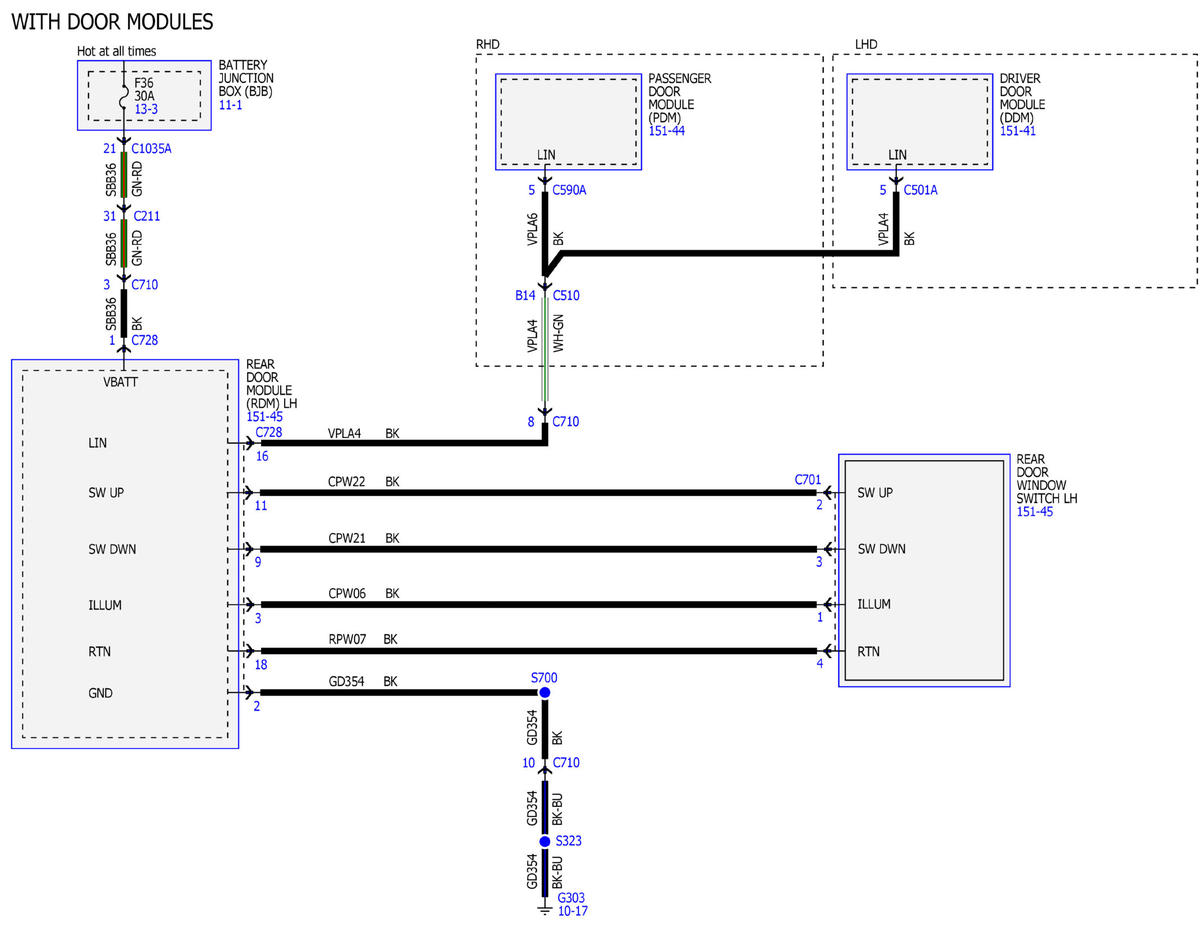Open the 151-41 Driver Door Module reference
The width and height of the screenshot is (1200, 927).
click(x=1018, y=131)
